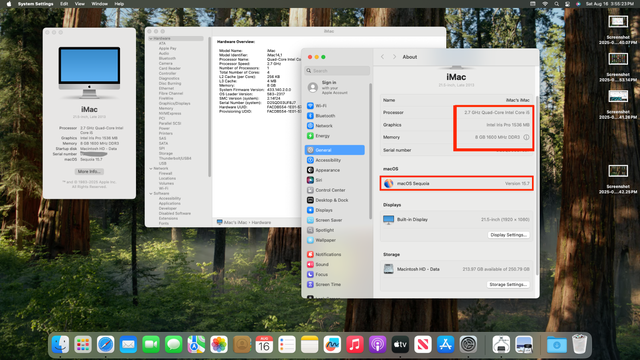This screenshot has width=640, height=360.
Task: Select Firewall under Network in System Information
Action: [x=165, y=173]
